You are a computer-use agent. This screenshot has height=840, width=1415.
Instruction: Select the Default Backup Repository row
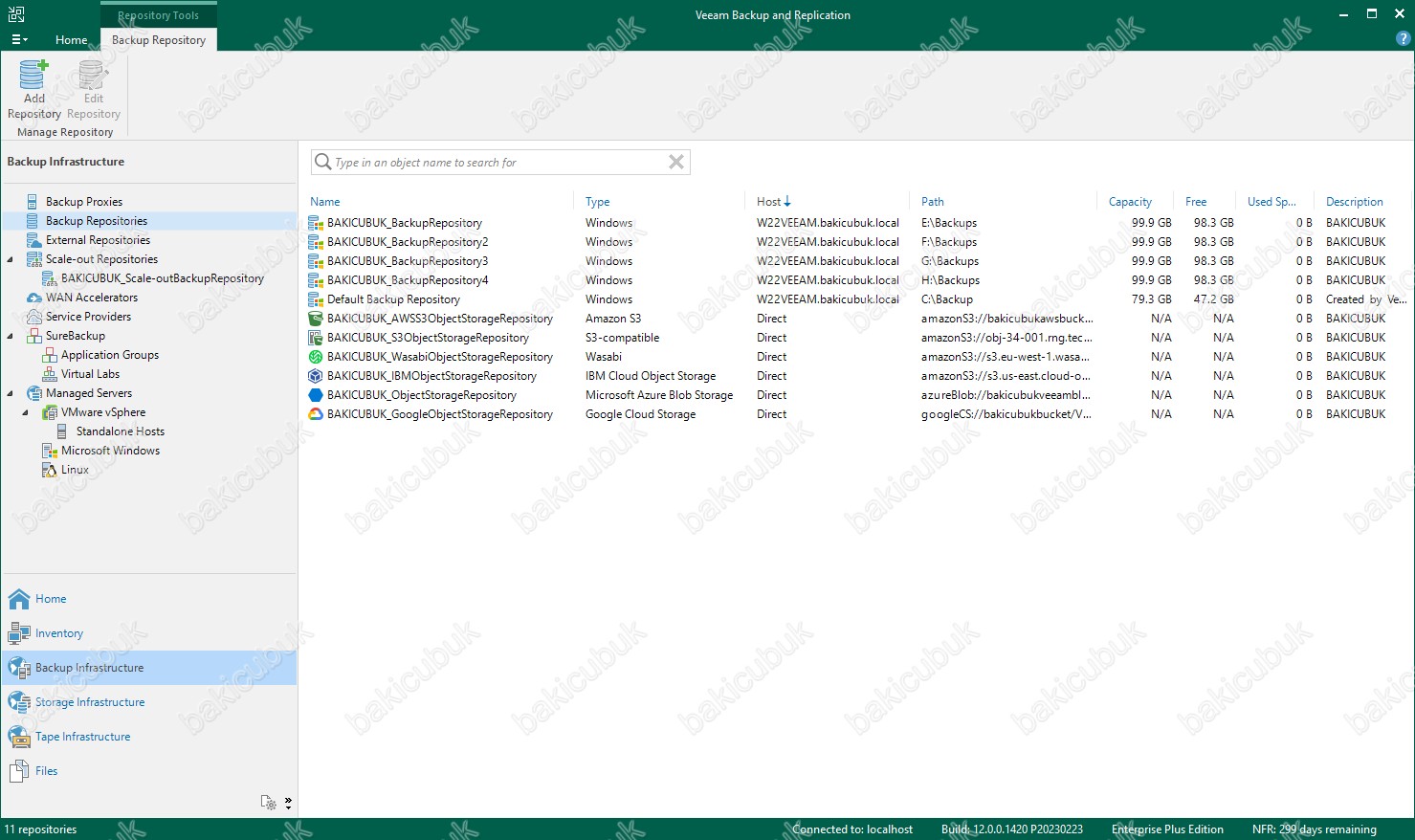tap(858, 299)
